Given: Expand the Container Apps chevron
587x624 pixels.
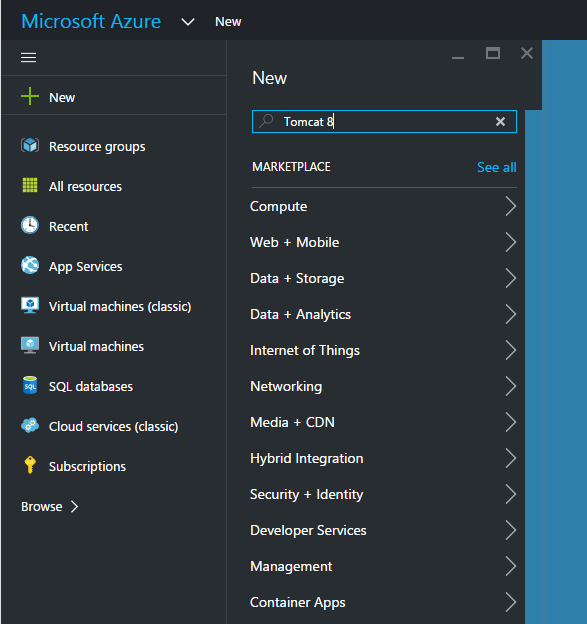Looking at the screenshot, I should point(511,602).
